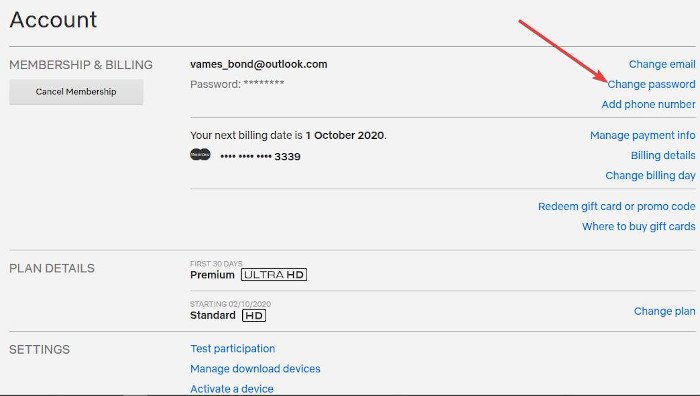
Task: Open Manage download devices
Action: pyautogui.click(x=255, y=369)
